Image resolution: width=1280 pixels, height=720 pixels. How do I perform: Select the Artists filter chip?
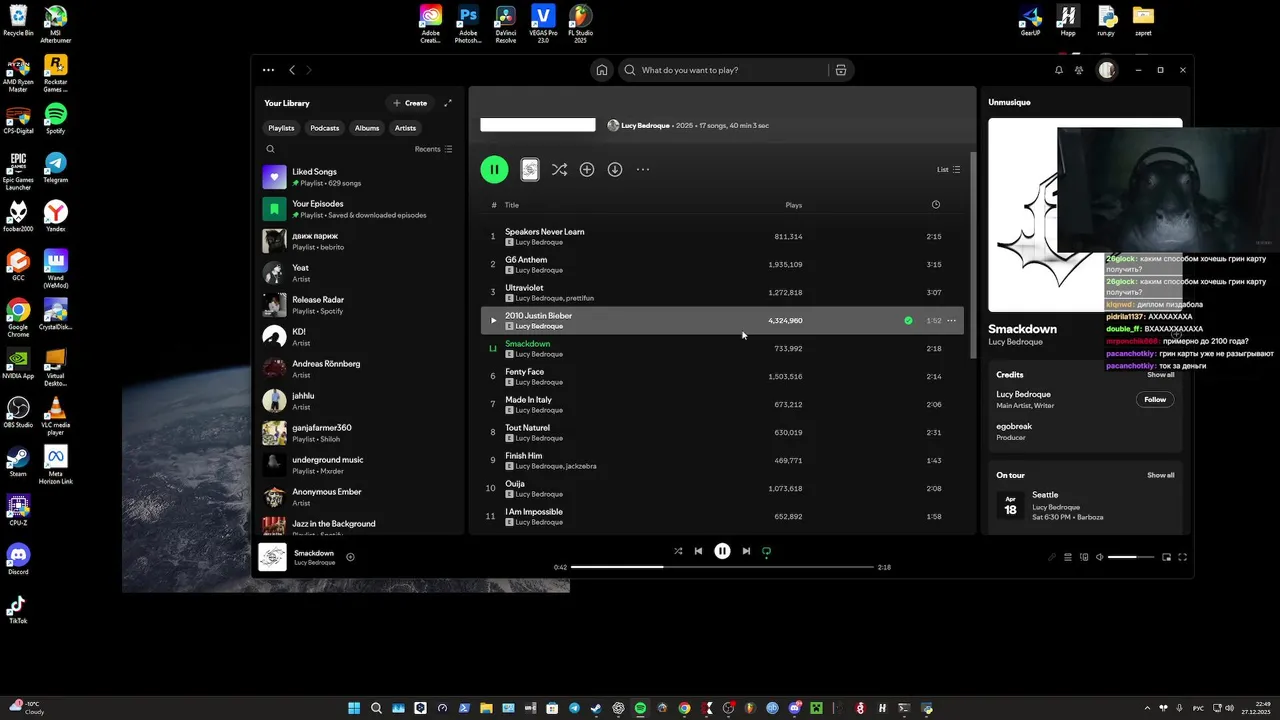[405, 128]
